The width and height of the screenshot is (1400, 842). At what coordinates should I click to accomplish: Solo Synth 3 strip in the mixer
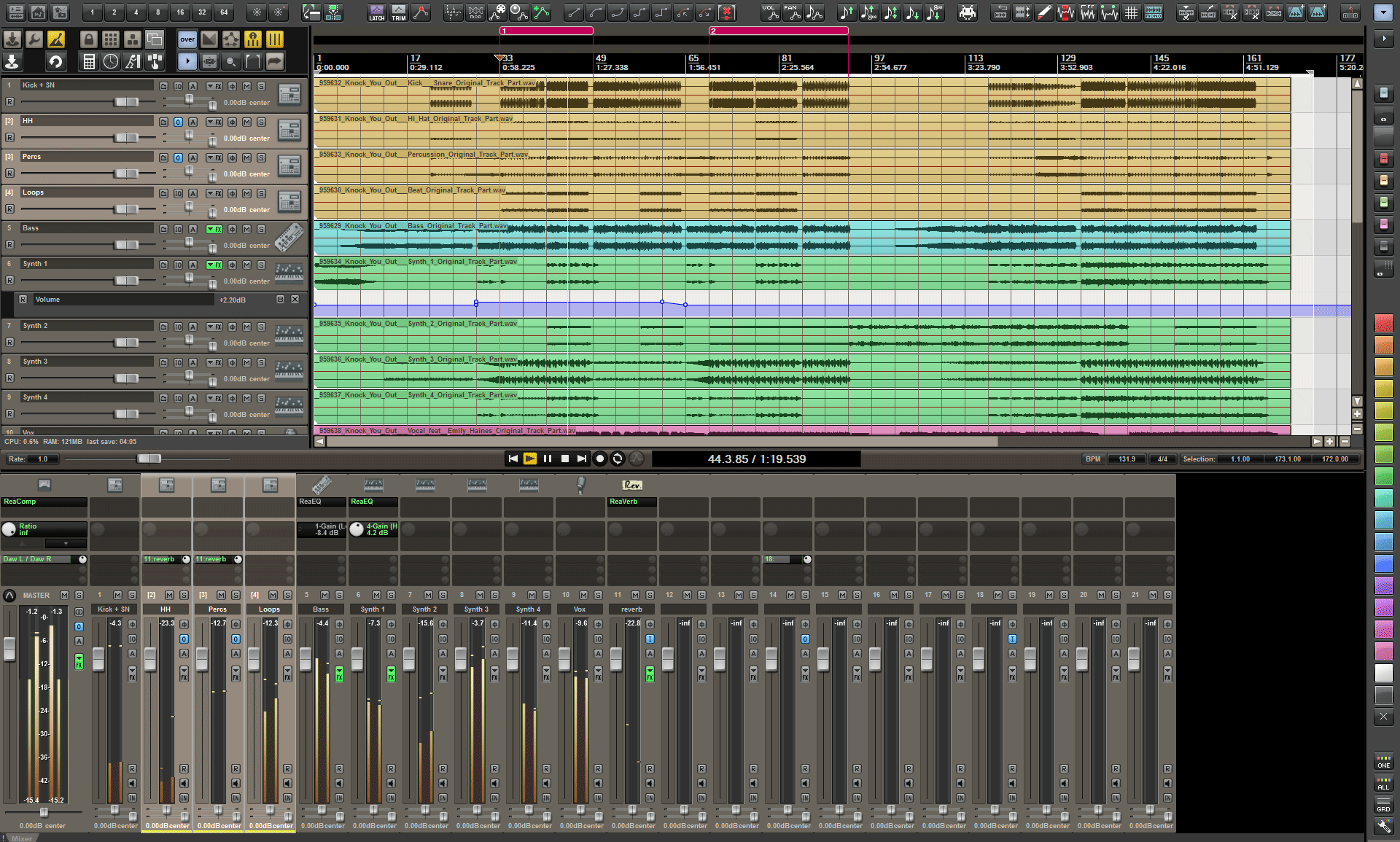[494, 596]
